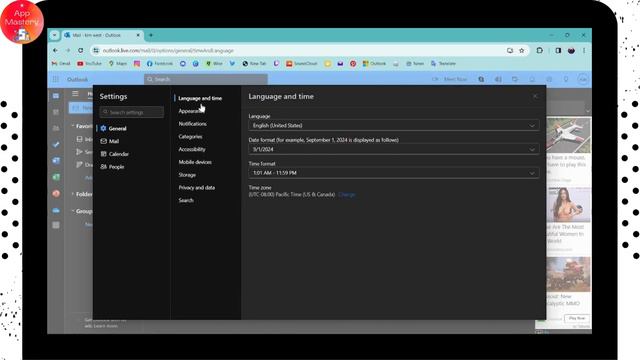Open the Word app icon in rail
This screenshot has height=360, width=640.
pos(56,161)
